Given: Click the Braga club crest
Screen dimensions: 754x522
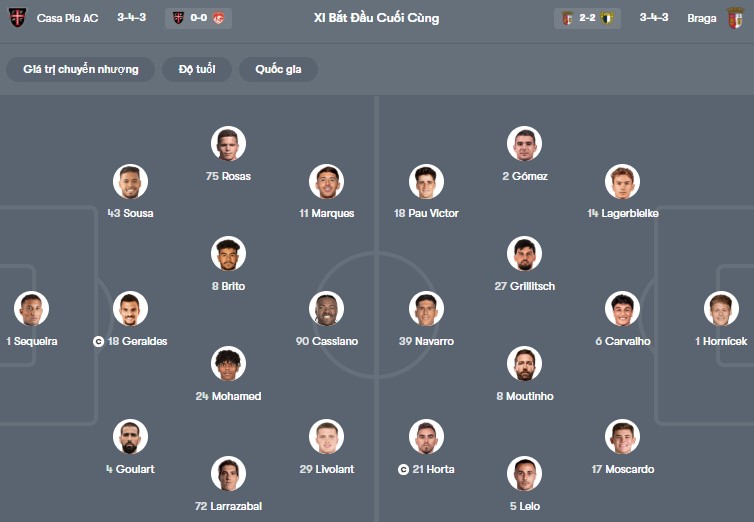Looking at the screenshot, I should coord(735,18).
